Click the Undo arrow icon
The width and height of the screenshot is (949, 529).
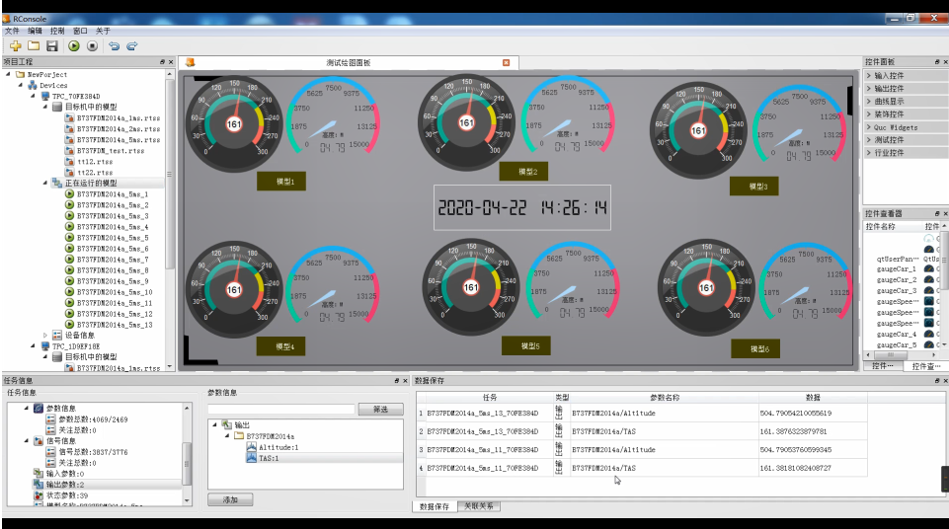coord(114,46)
